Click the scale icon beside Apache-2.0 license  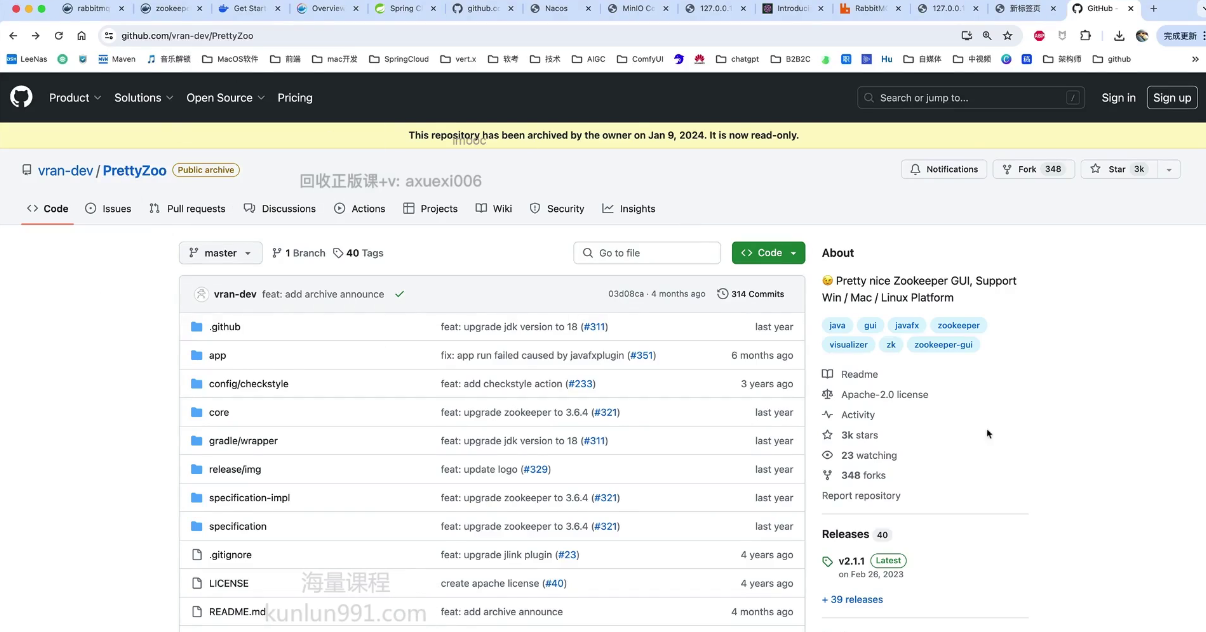pos(828,394)
